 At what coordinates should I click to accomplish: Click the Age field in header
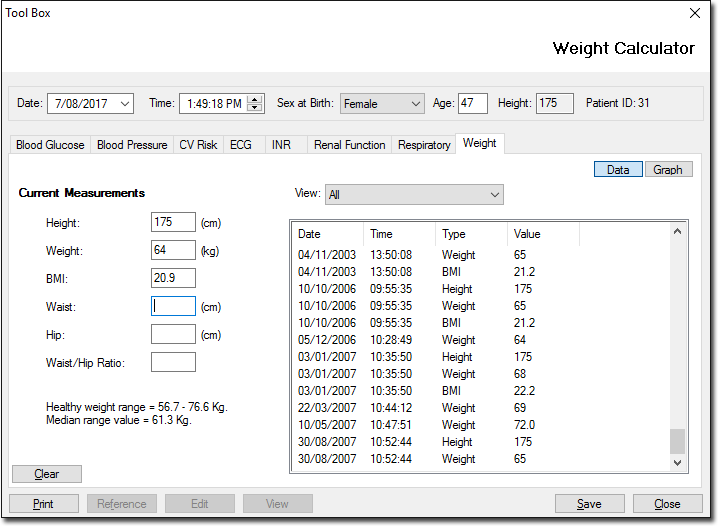point(473,103)
